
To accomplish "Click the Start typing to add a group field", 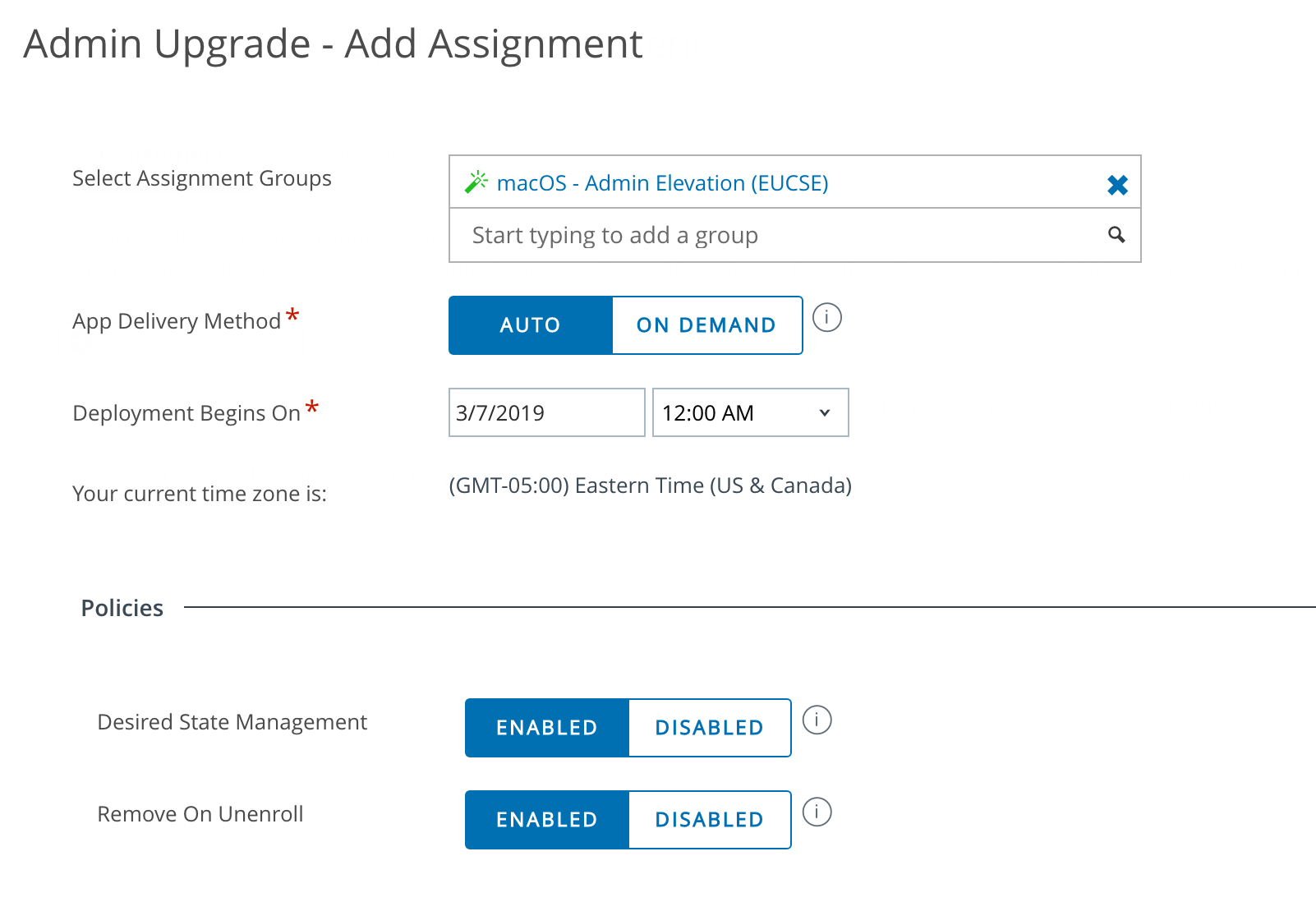I will (794, 236).
